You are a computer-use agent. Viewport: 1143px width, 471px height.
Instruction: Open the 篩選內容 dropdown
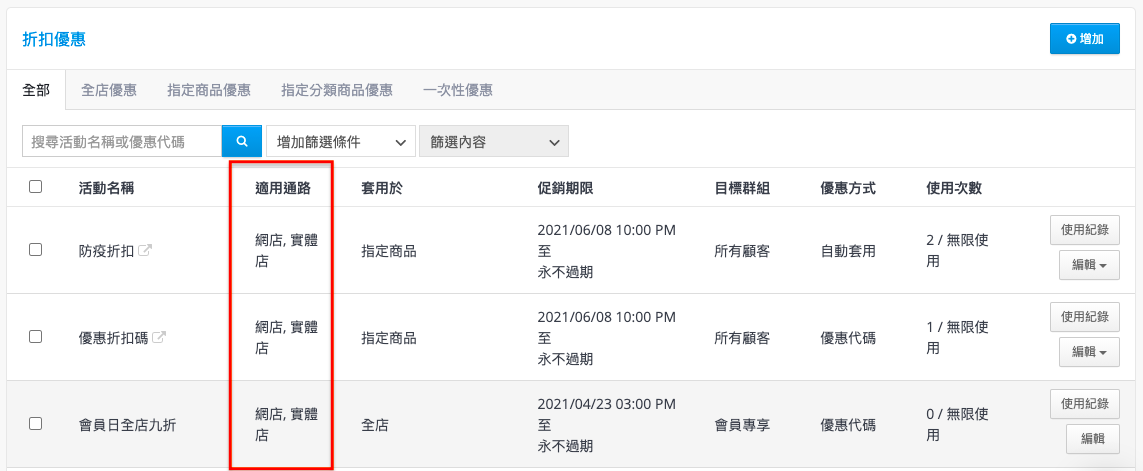pos(493,142)
